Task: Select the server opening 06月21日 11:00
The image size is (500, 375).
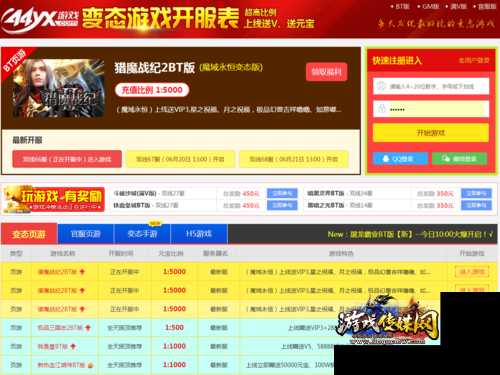Action: tap(294, 159)
